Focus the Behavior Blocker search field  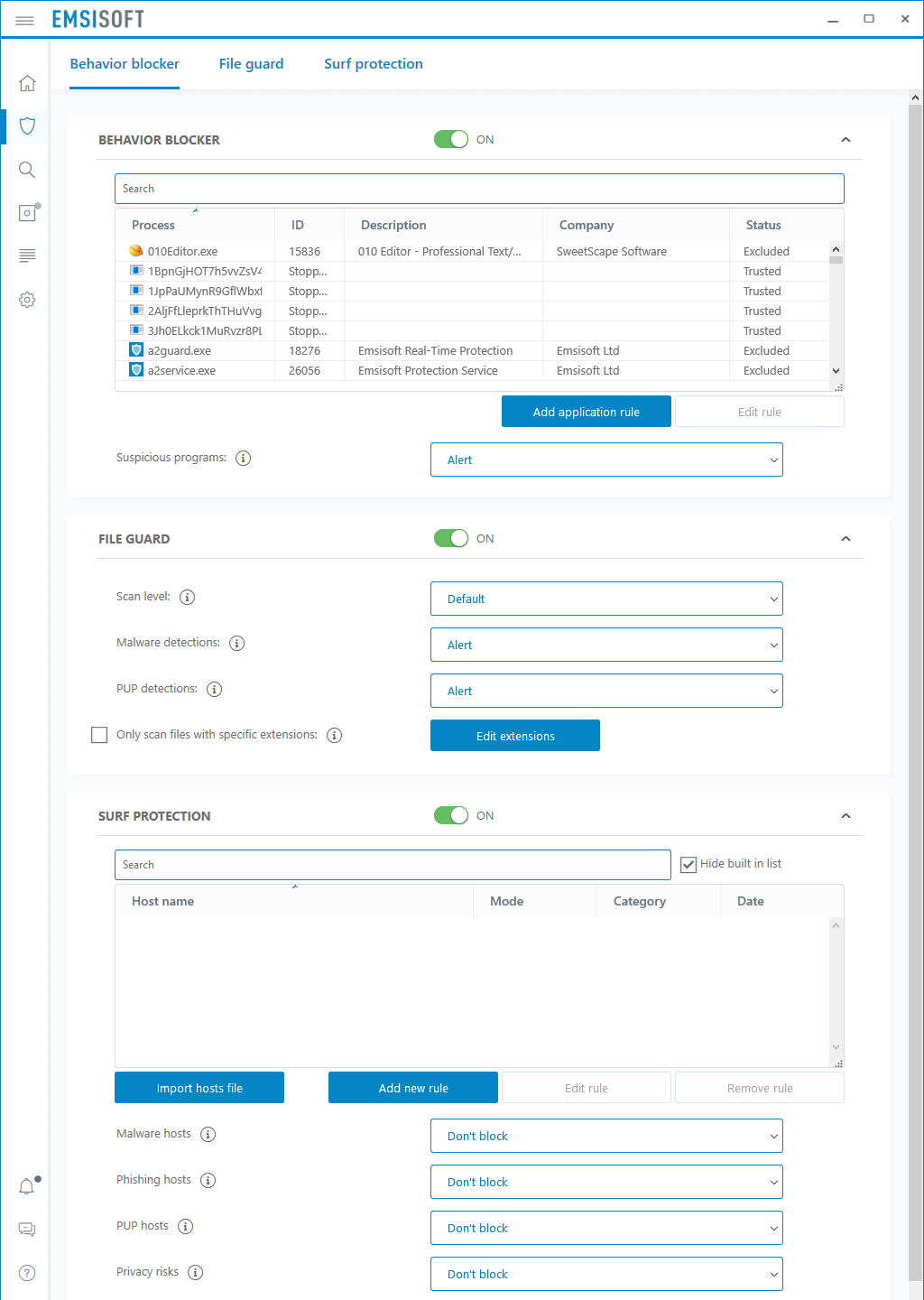click(479, 189)
